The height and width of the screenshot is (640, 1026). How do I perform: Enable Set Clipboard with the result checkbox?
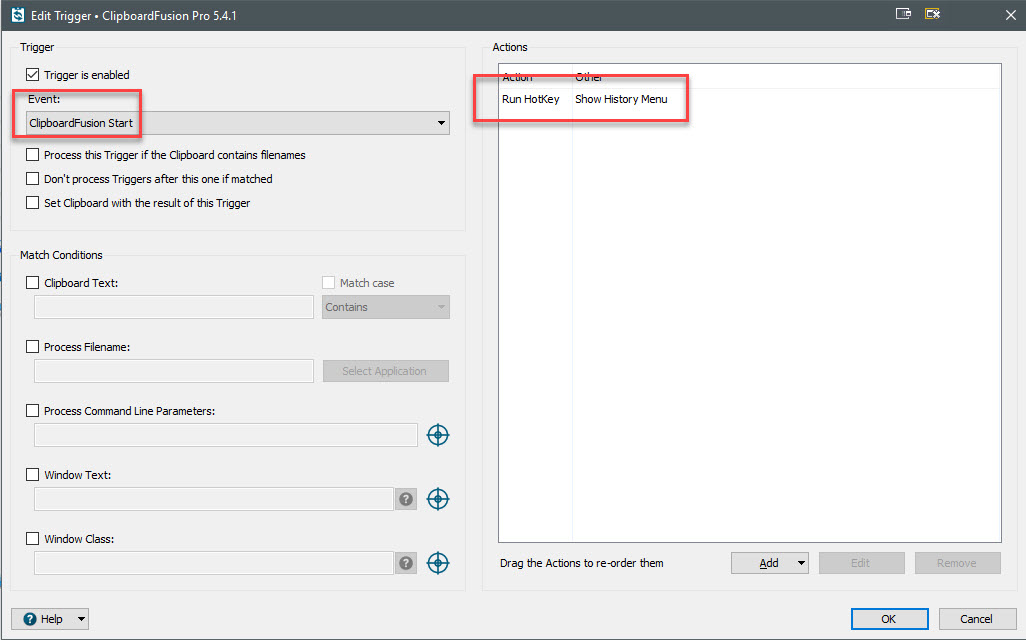pos(33,203)
